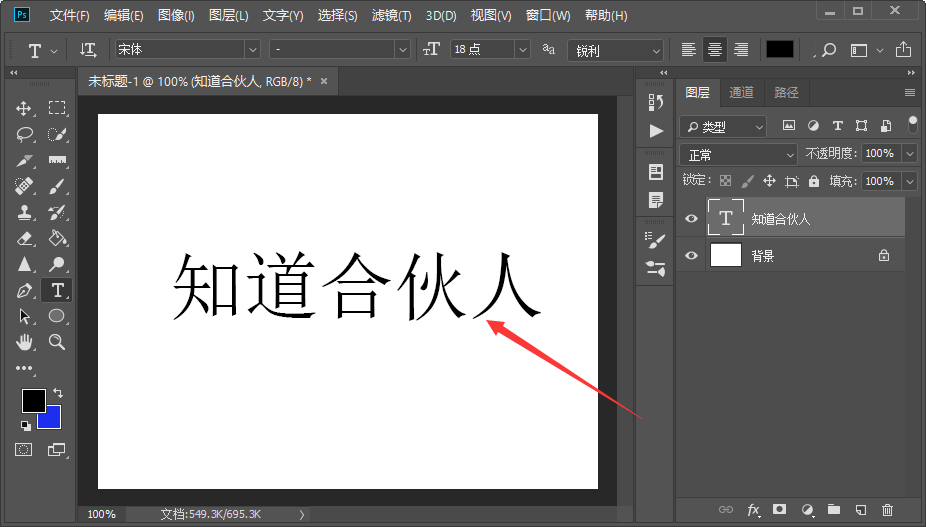This screenshot has width=926, height=527.
Task: Open the 图层 menu
Action: [228, 15]
